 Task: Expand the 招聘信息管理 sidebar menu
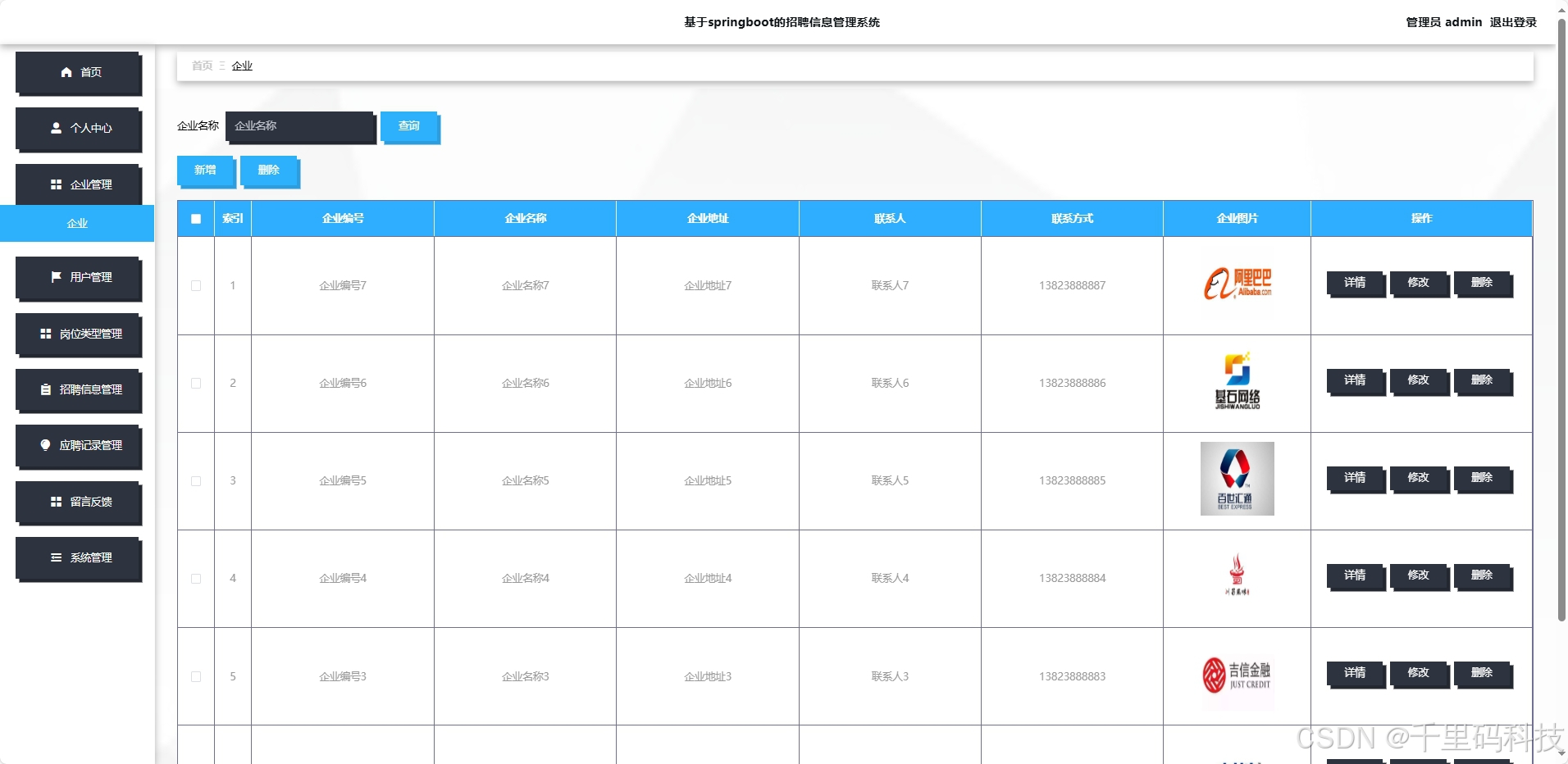click(79, 390)
